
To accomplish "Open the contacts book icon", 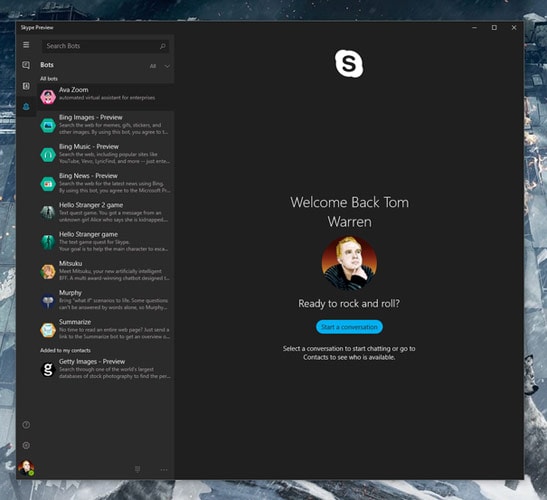I will click(x=26, y=86).
